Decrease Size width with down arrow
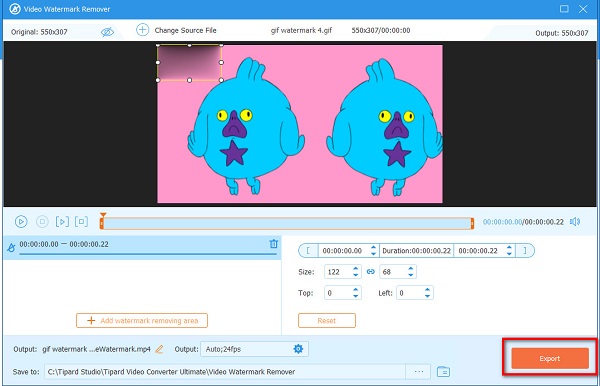 coord(355,275)
